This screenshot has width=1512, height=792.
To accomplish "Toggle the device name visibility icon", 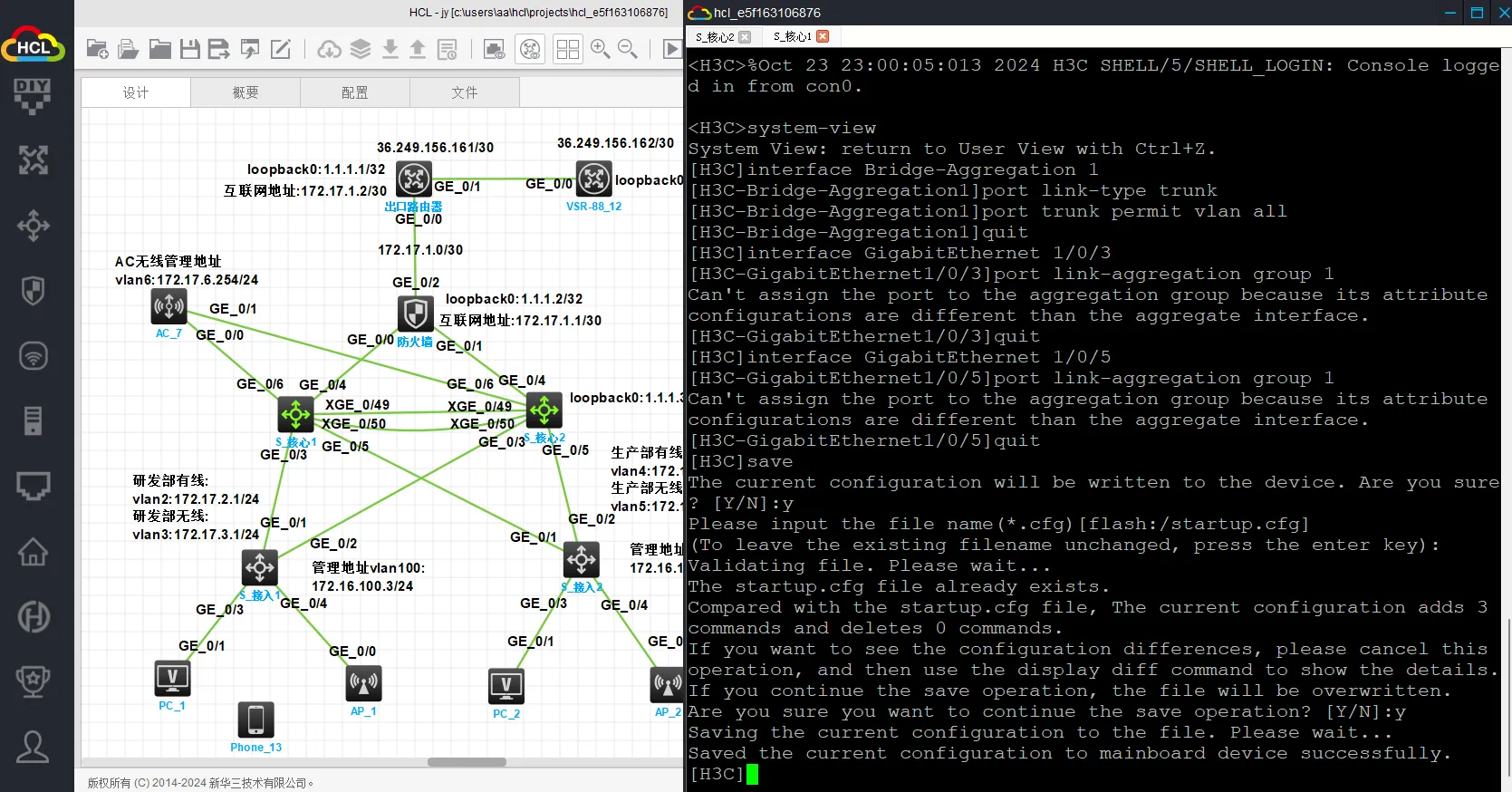I will (530, 49).
